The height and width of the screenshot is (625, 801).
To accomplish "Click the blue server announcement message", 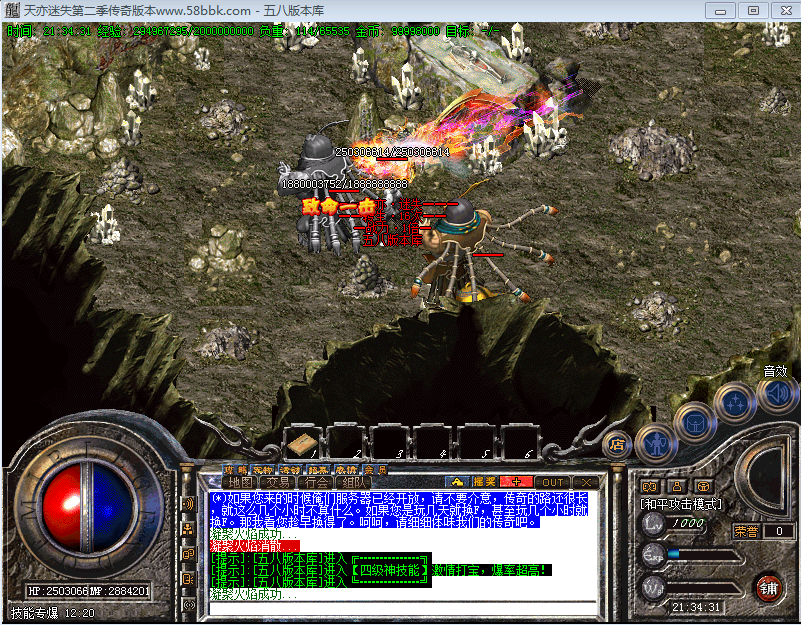I will click(x=399, y=511).
